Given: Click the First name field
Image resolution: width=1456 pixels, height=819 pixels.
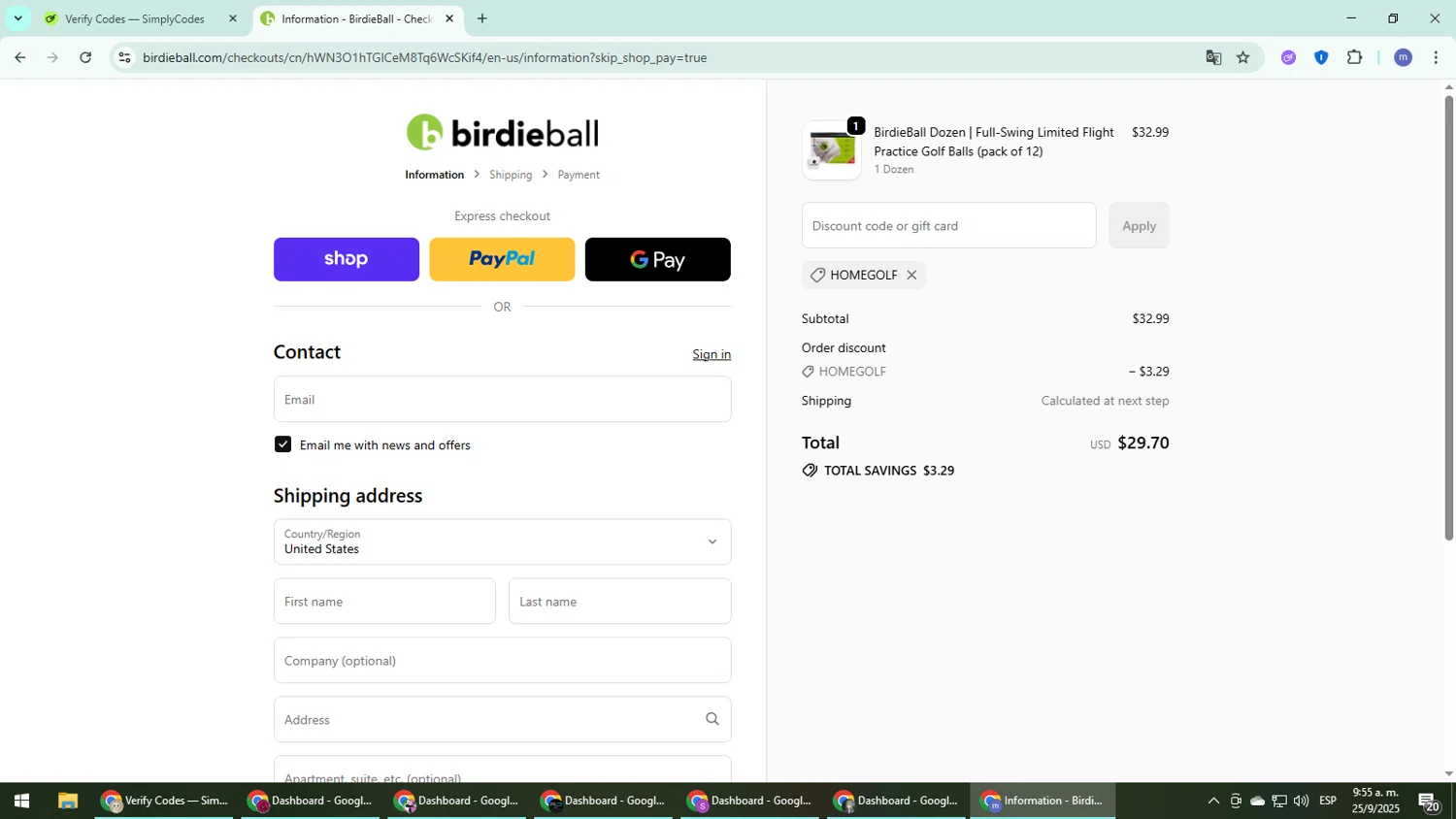Looking at the screenshot, I should (384, 601).
